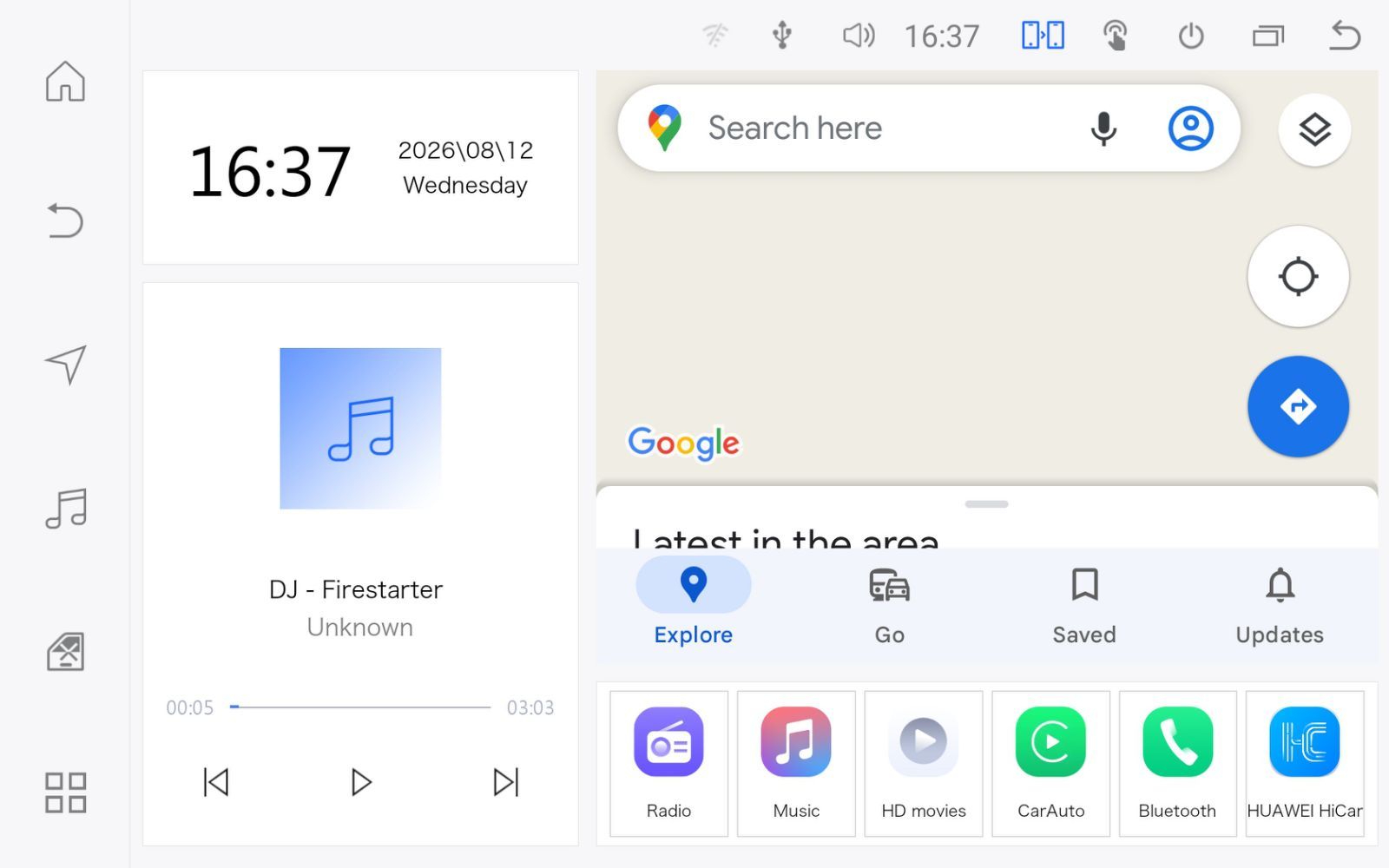Open the Radio app
The height and width of the screenshot is (868, 1389).
pos(668,764)
